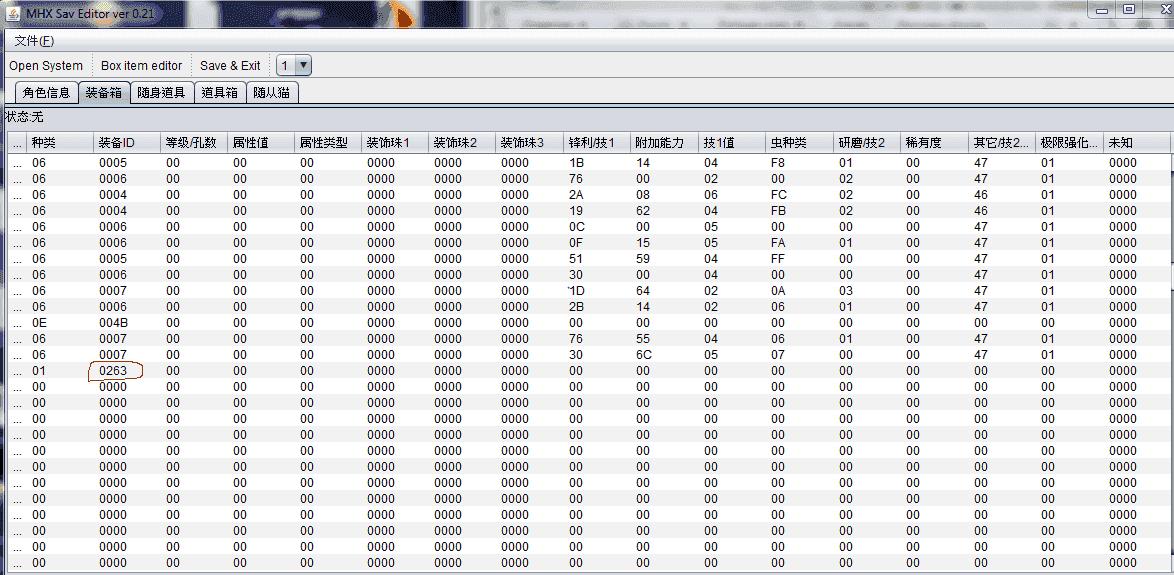Select the 锋利/技1 cell showing 0C
The height and width of the screenshot is (575, 1174).
click(596, 227)
